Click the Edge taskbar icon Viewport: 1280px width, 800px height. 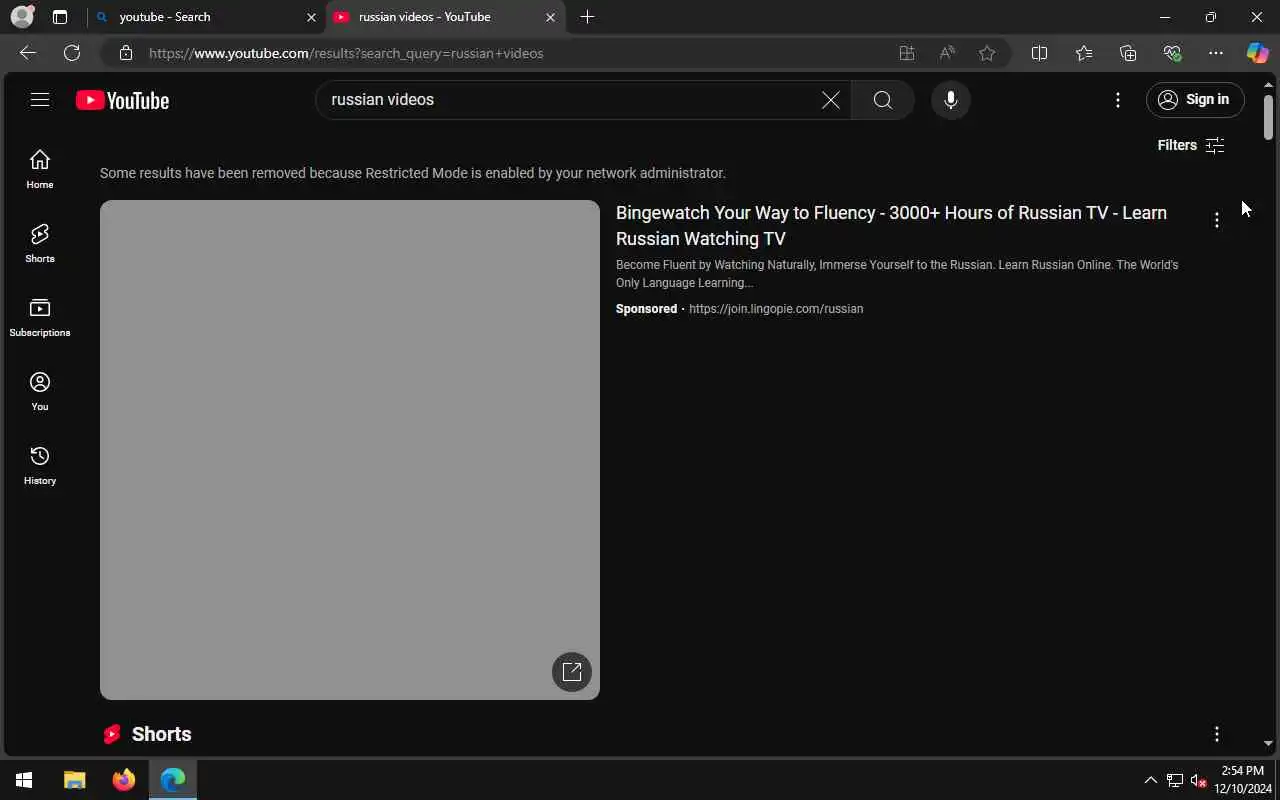coord(173,780)
